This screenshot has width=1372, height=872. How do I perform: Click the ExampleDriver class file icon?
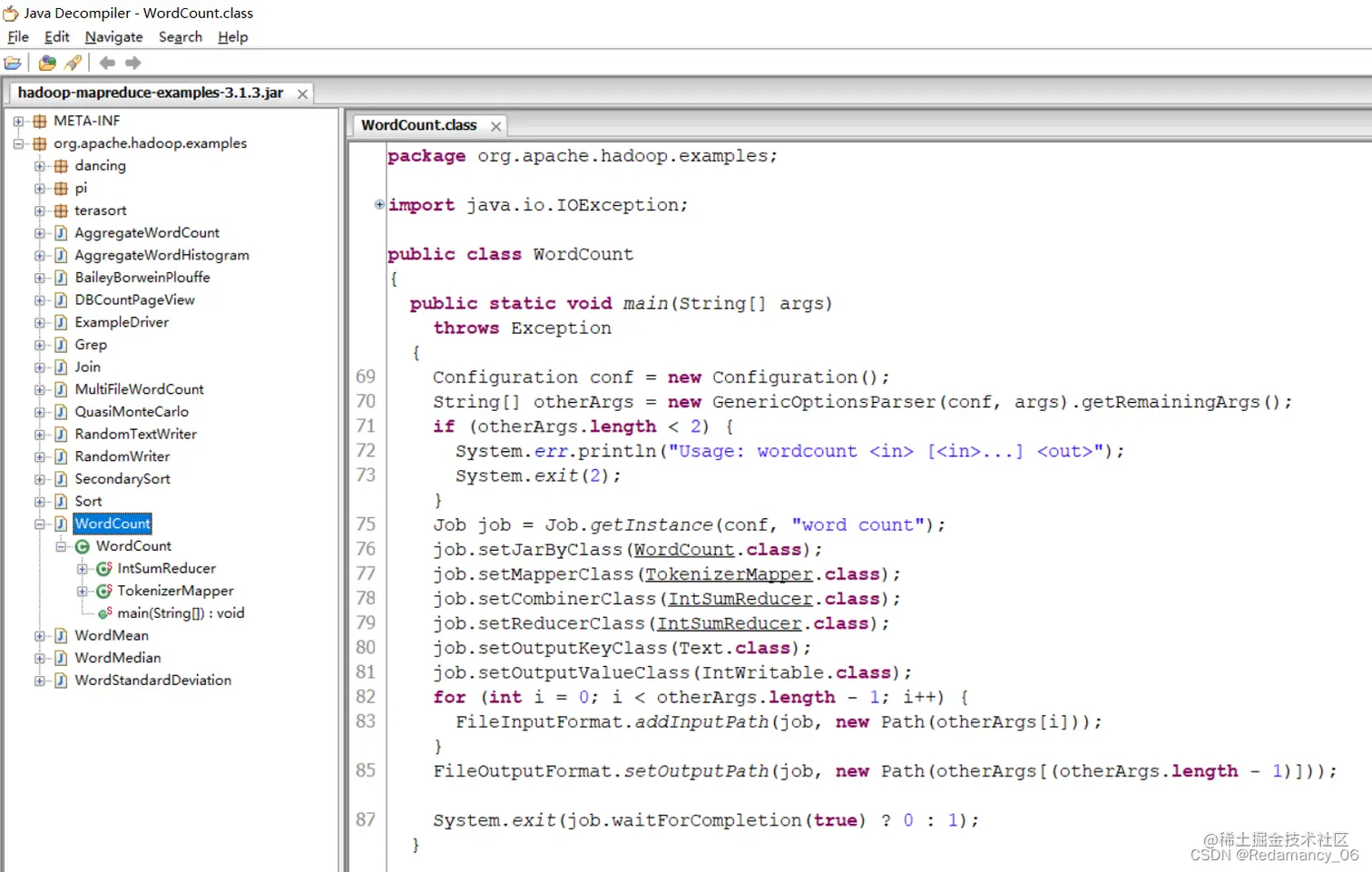coord(61,322)
